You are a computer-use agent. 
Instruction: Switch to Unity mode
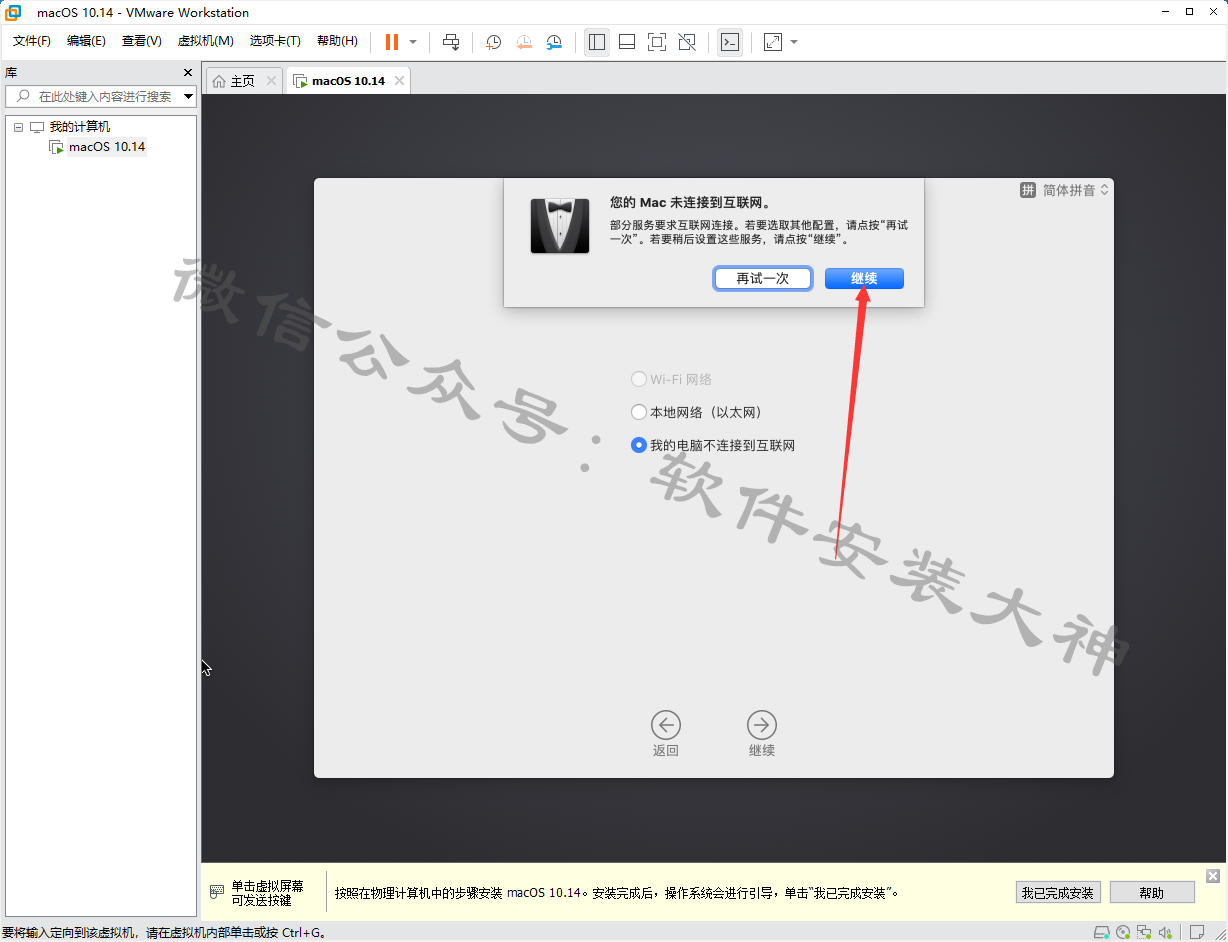click(687, 42)
